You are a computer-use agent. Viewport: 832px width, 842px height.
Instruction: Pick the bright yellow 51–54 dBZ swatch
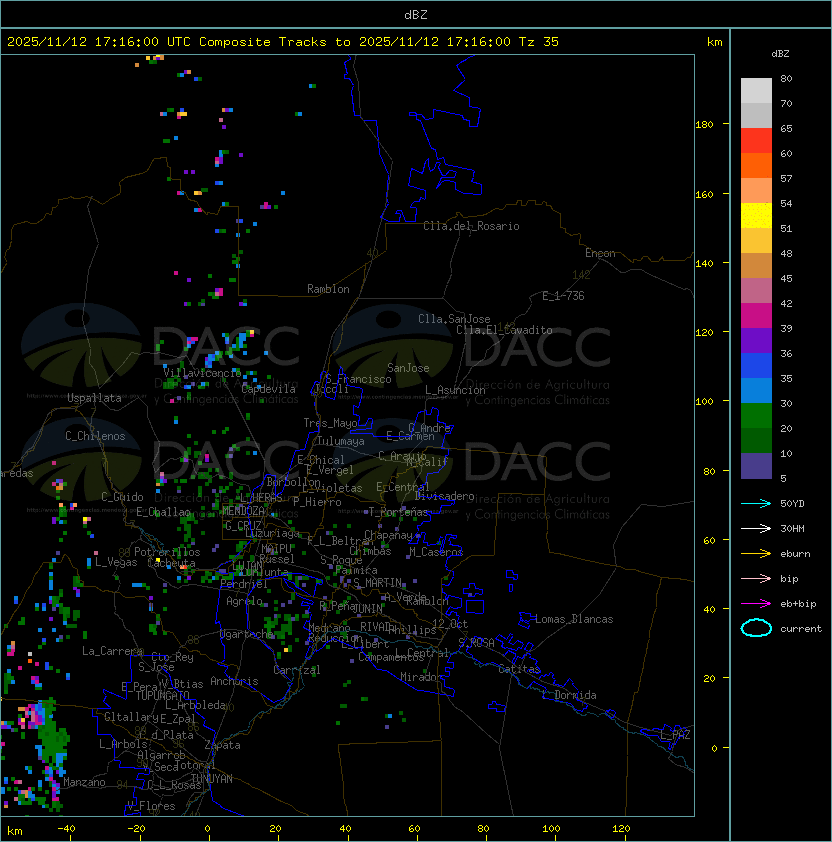[756, 215]
